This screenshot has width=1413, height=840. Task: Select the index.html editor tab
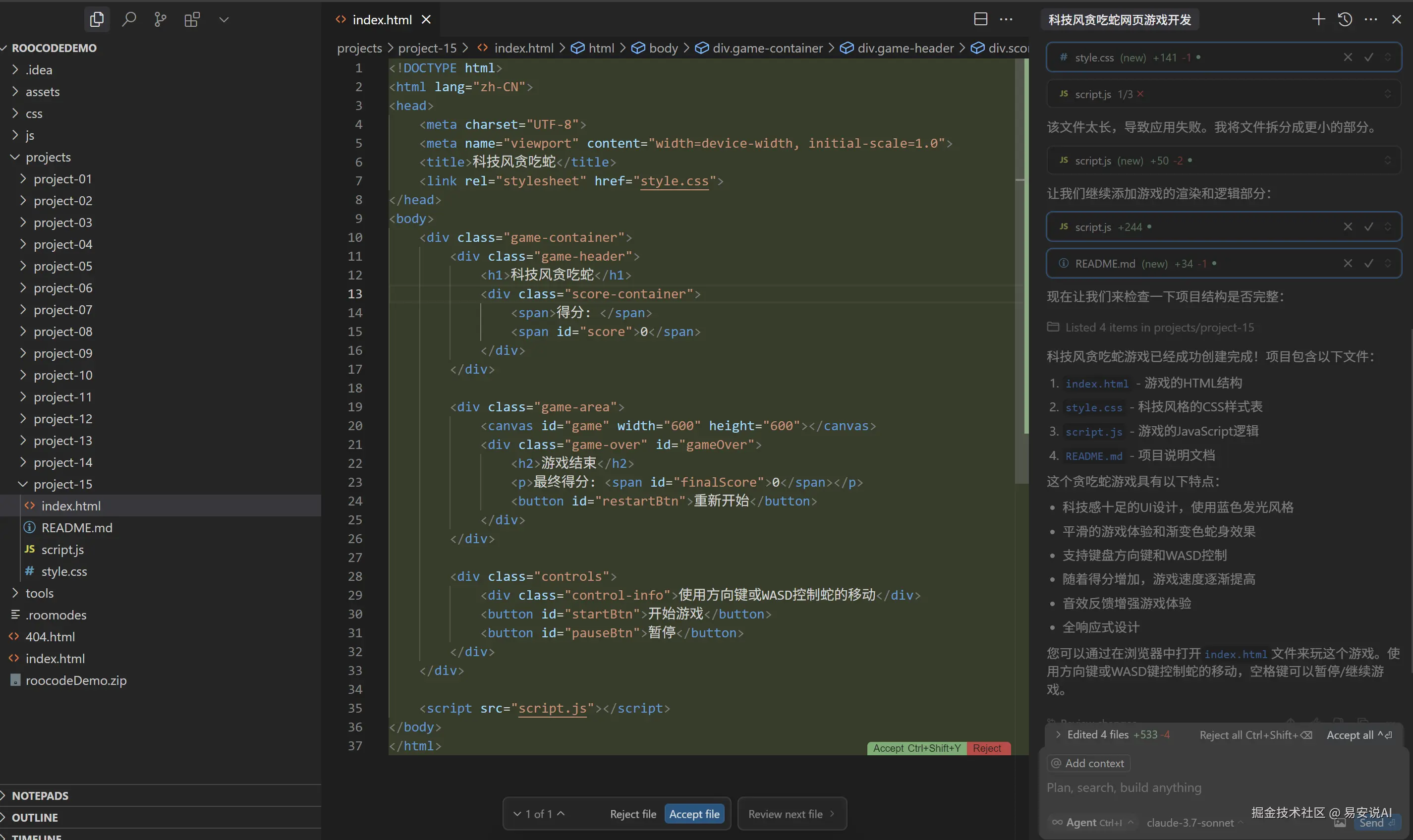(x=382, y=20)
